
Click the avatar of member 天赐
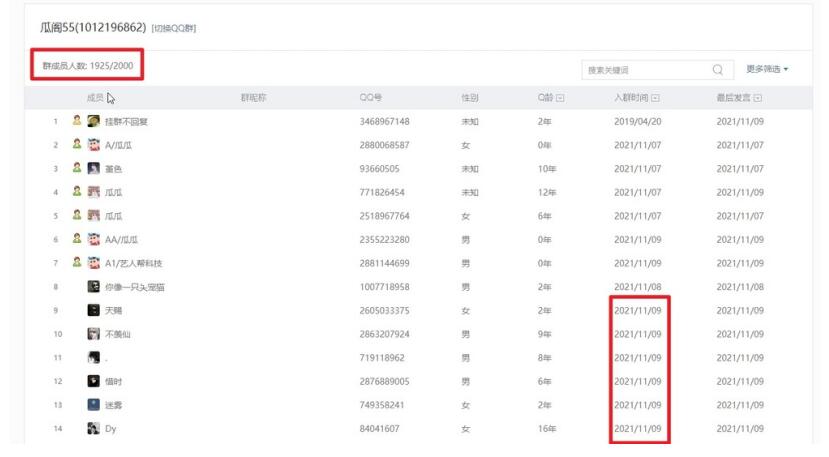pos(93,310)
